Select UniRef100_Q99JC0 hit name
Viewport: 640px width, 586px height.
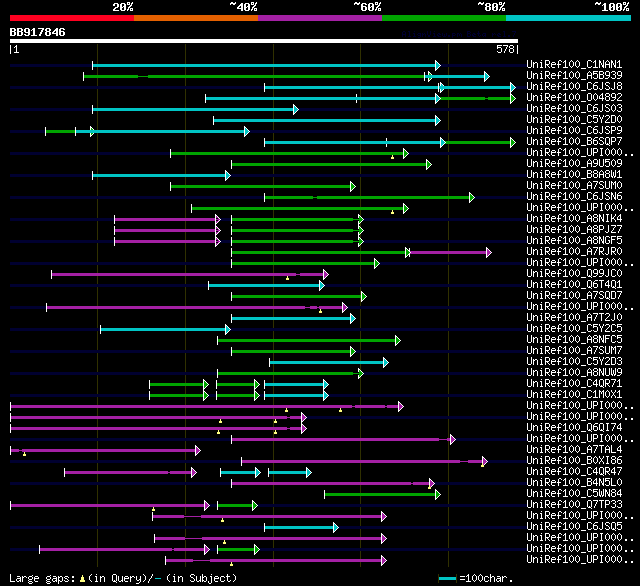(x=574, y=274)
